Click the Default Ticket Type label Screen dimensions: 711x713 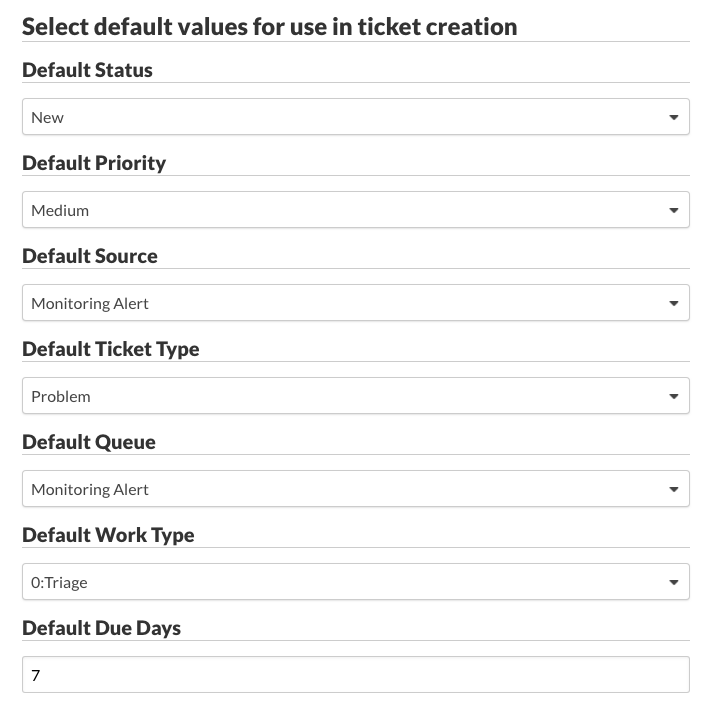pyautogui.click(x=111, y=349)
